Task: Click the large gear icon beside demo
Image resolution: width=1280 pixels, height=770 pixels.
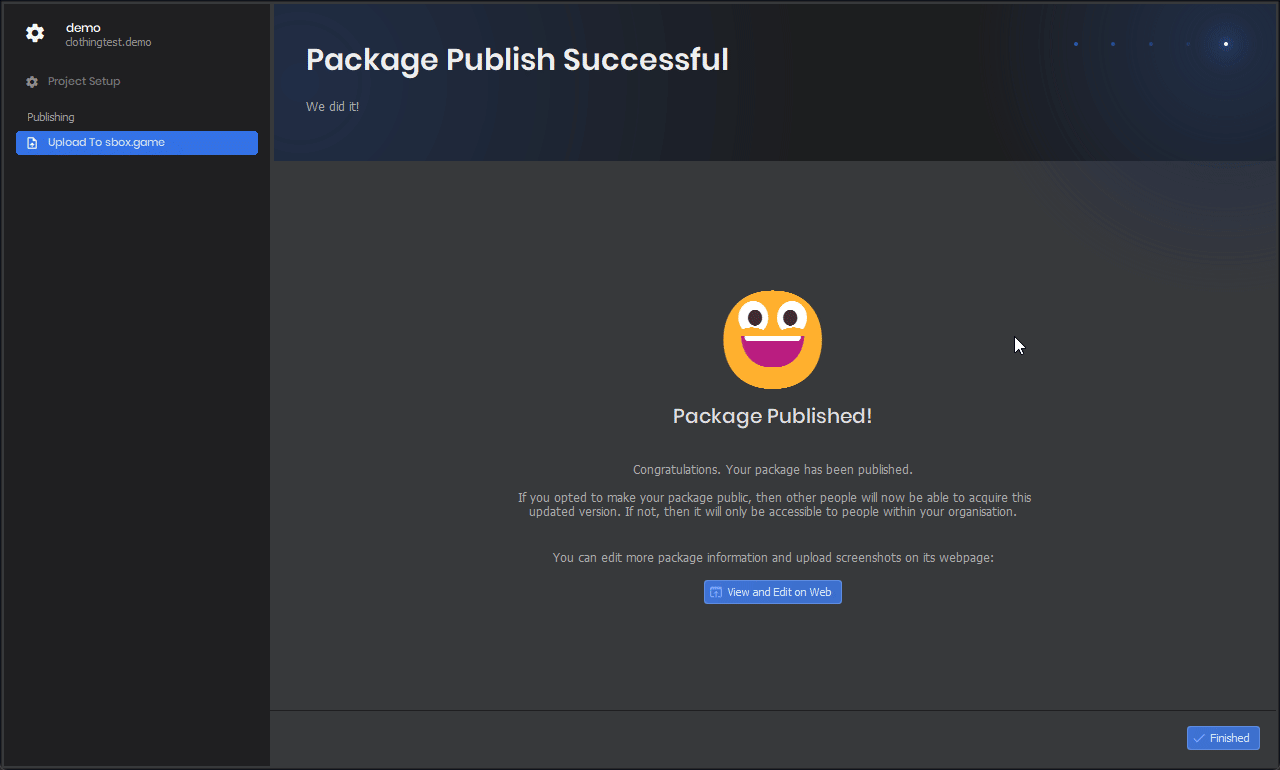Action: click(x=35, y=33)
